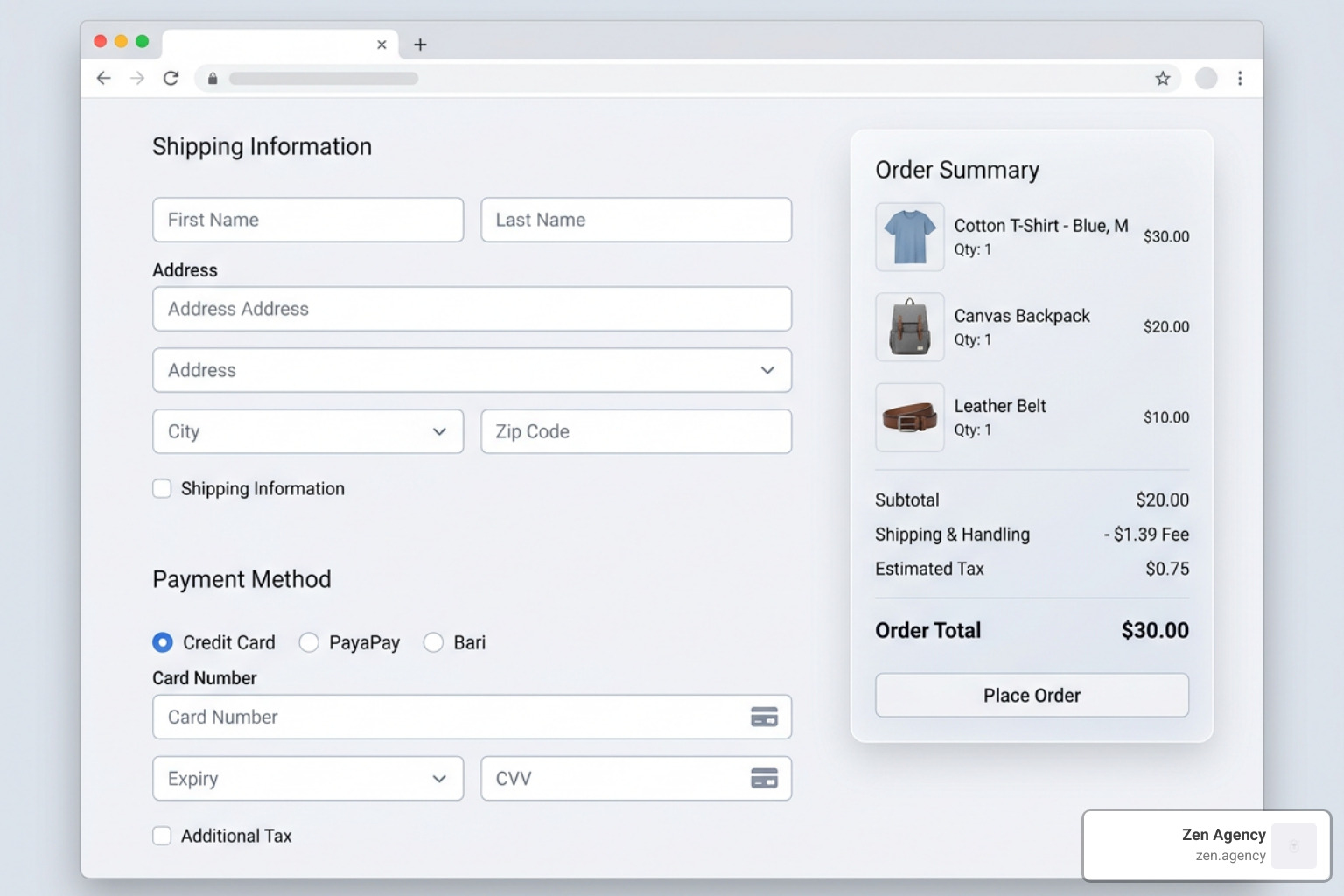Focus the First Name field

tap(308, 220)
